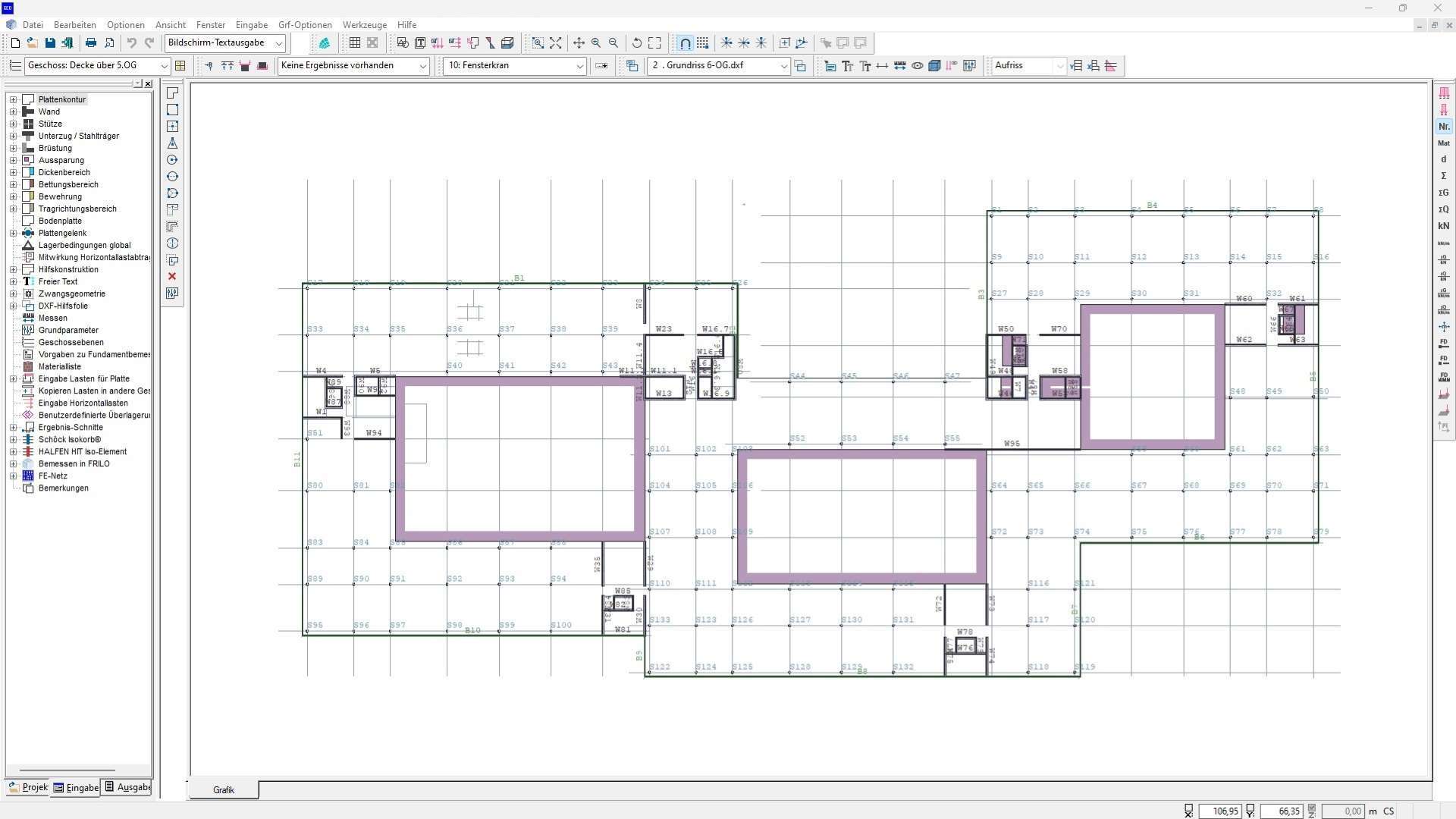Select Materialliste in the tree
The image size is (1456, 819).
pos(59,366)
